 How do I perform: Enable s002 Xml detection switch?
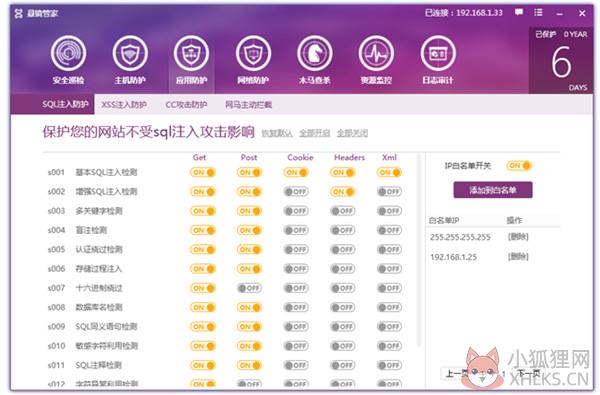point(389,192)
